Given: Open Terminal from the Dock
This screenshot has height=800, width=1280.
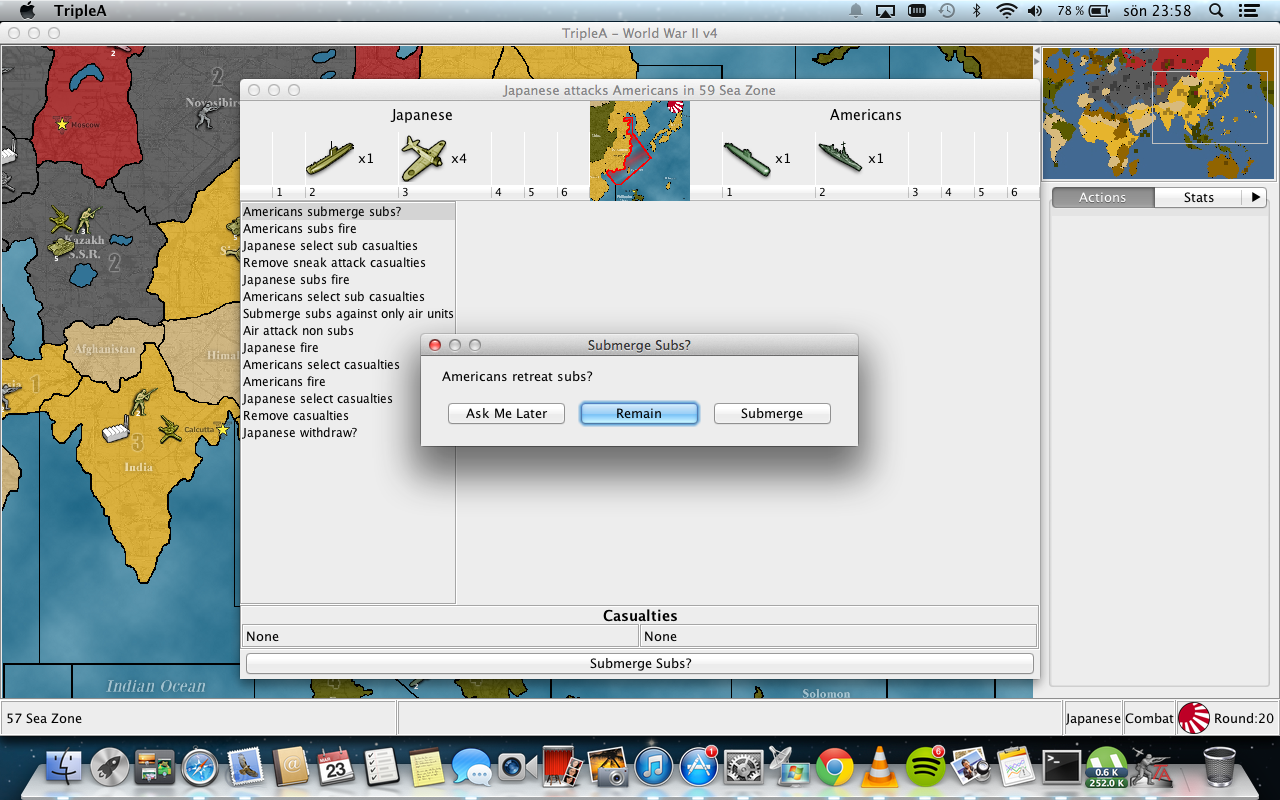Looking at the screenshot, I should 1061,767.
